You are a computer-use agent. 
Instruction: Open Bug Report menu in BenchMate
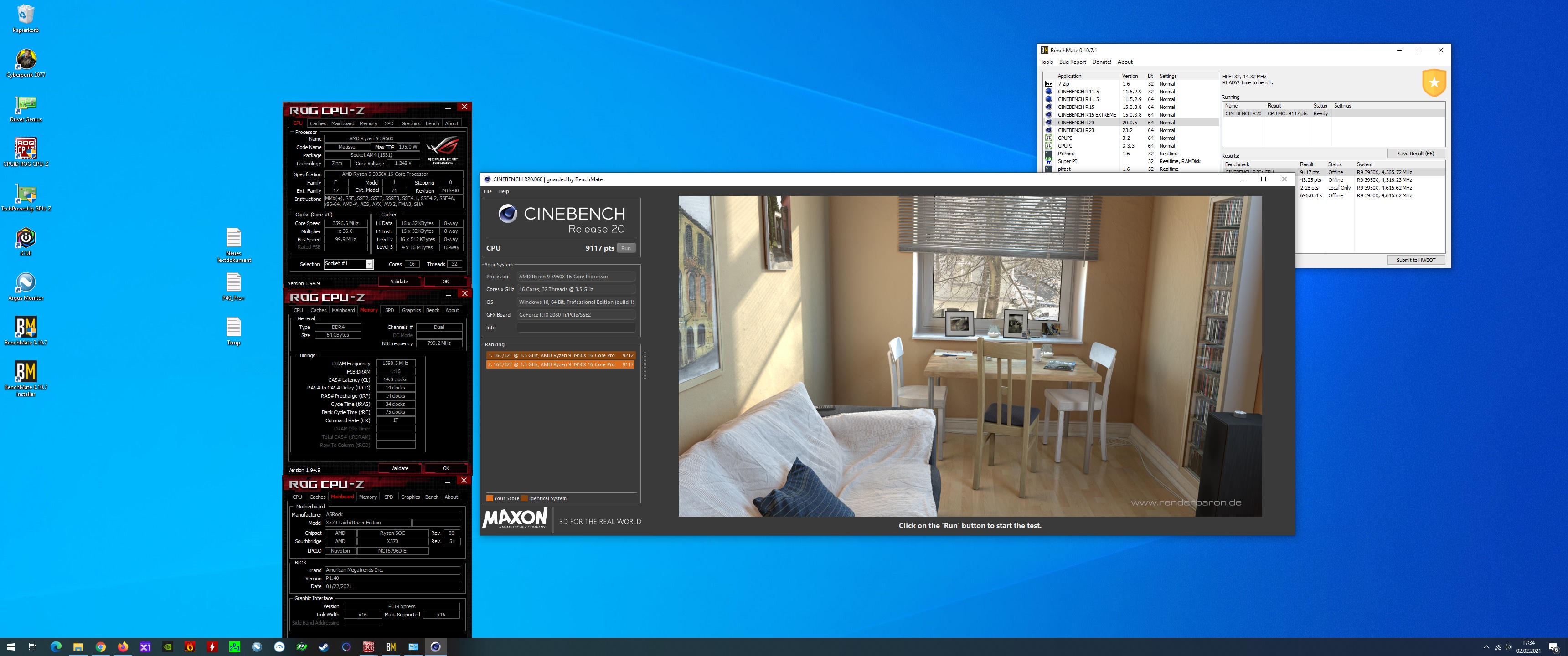pyautogui.click(x=1072, y=62)
